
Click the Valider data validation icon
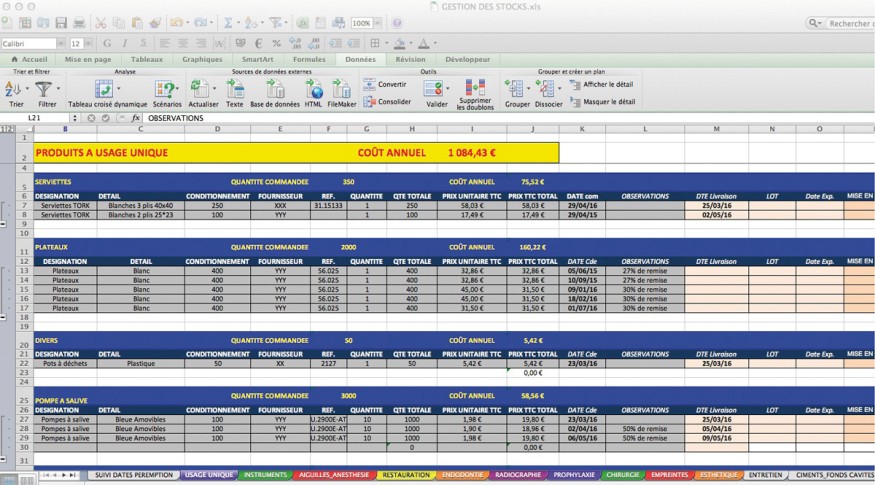pyautogui.click(x=437, y=89)
